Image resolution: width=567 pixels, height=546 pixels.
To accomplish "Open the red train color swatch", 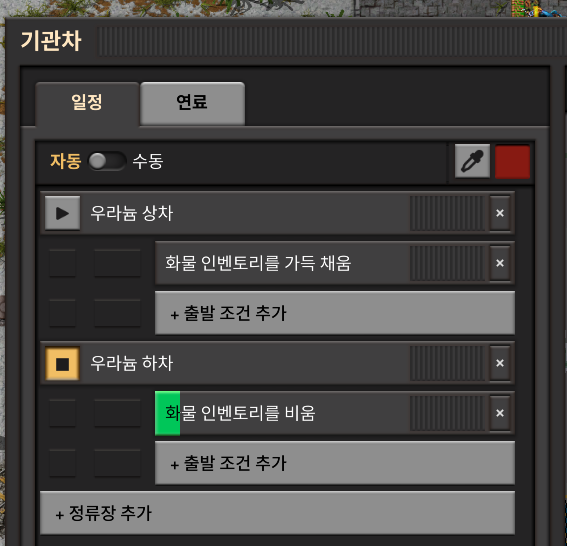I will tap(512, 161).
